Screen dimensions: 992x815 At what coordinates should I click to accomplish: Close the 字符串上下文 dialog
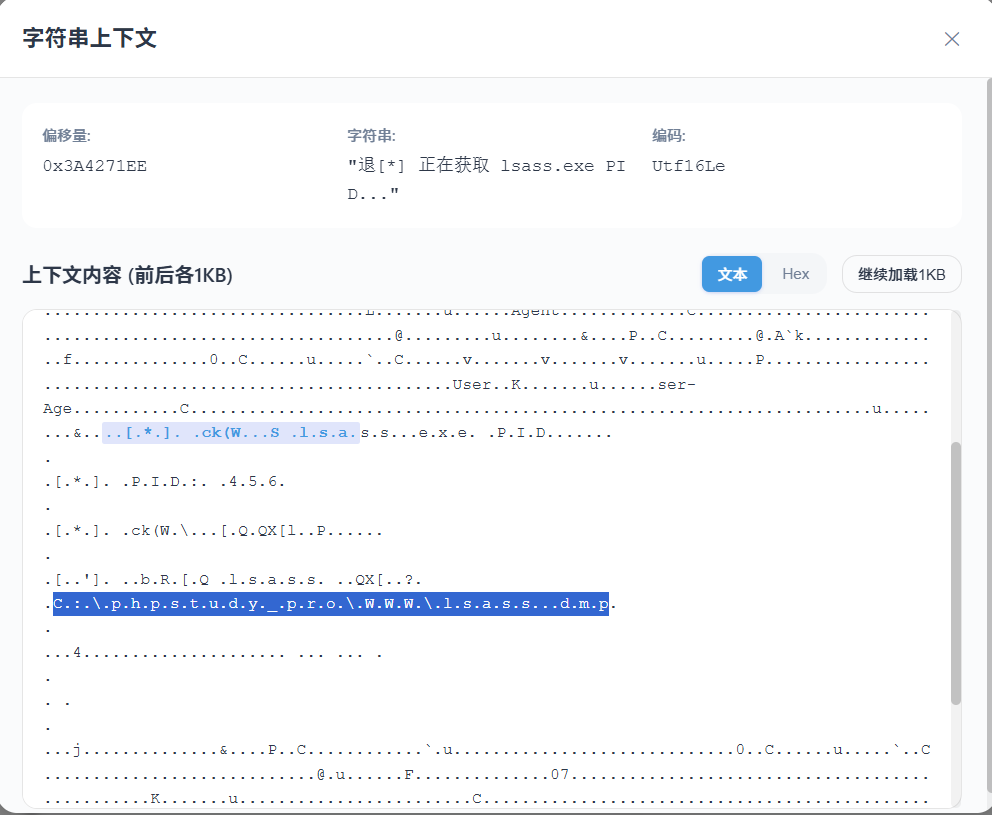click(952, 39)
